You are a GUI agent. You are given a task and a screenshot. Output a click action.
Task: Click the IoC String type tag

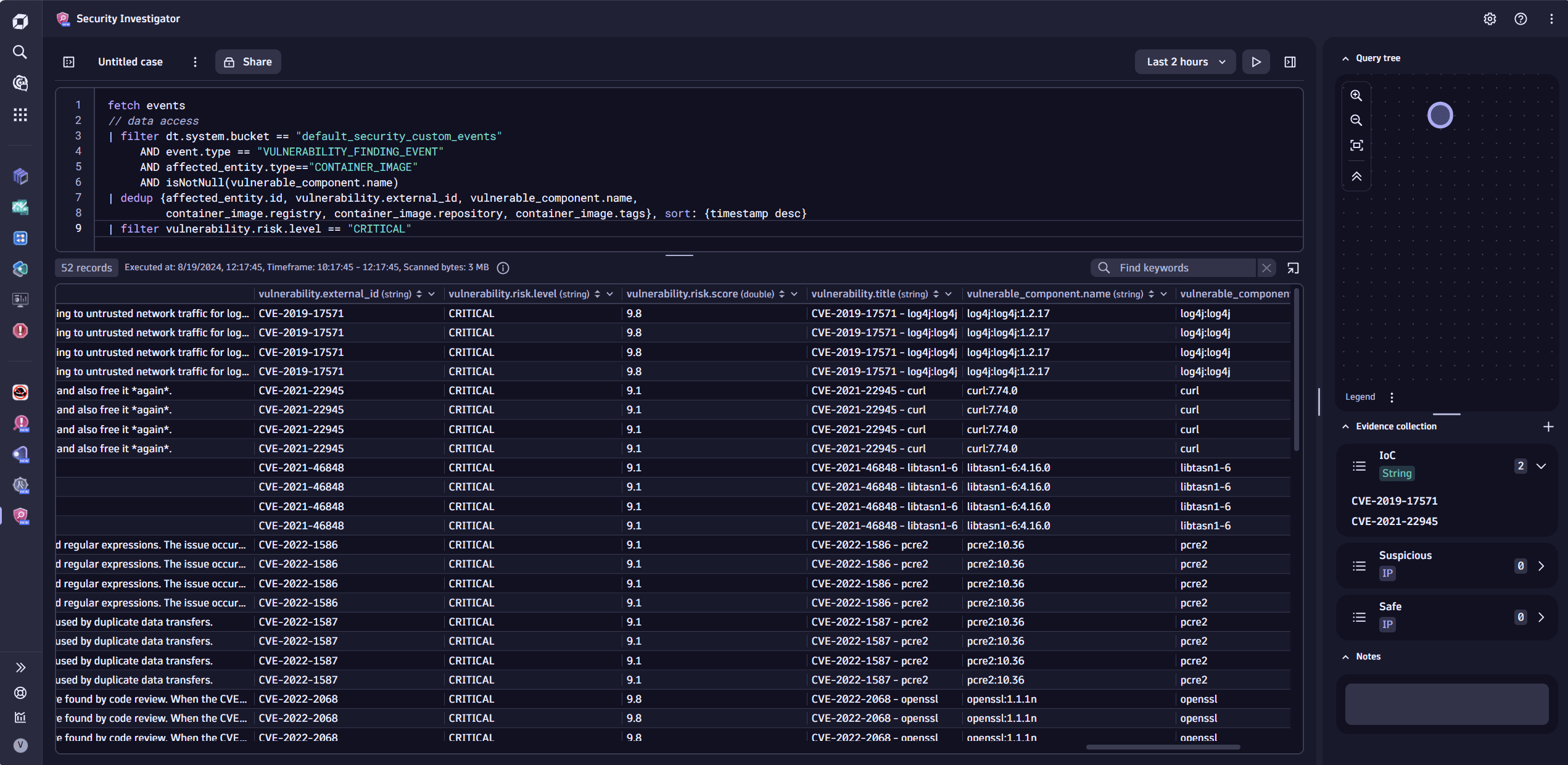click(1397, 473)
